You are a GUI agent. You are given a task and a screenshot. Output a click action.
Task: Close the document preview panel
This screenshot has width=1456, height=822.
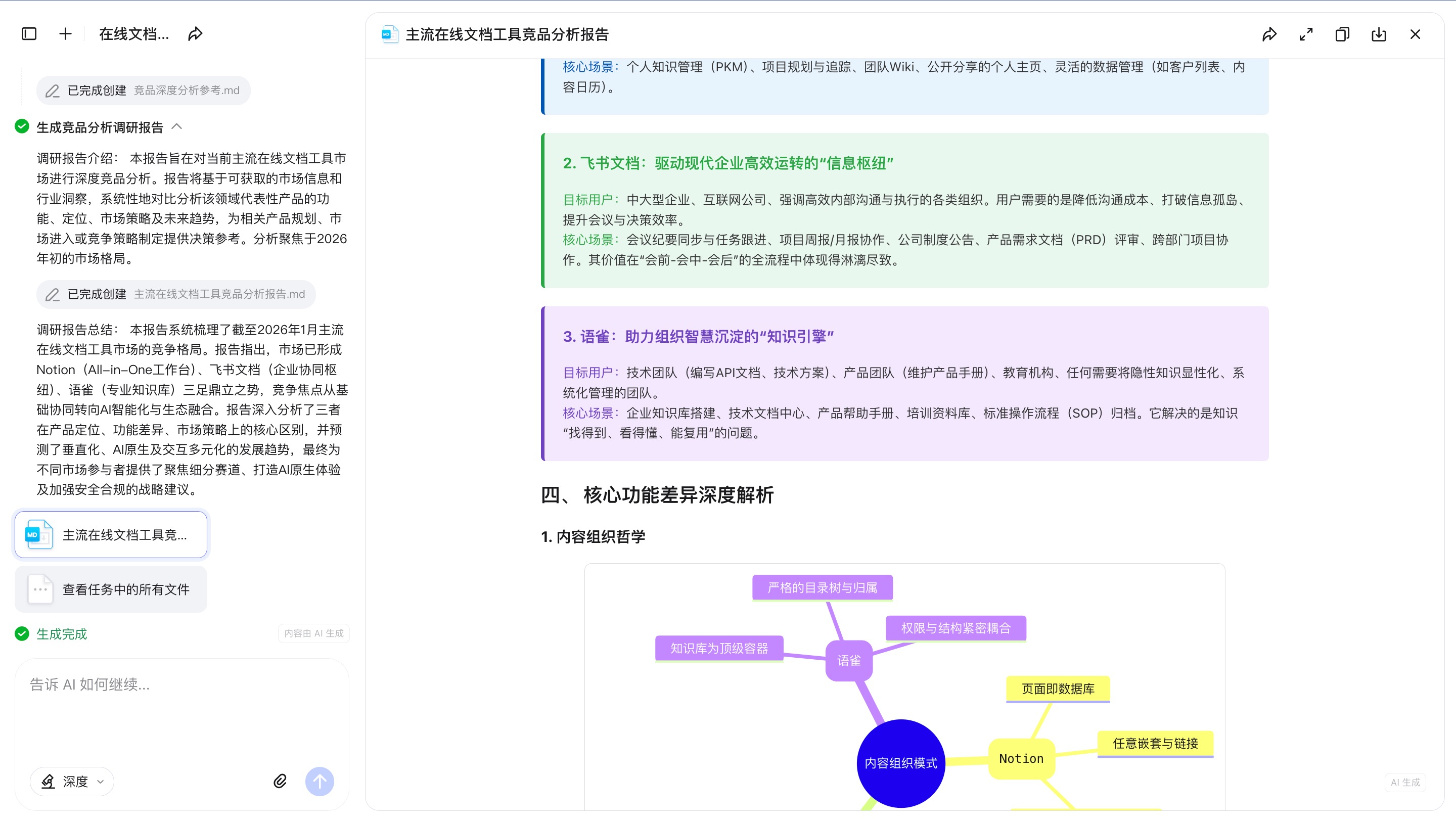(x=1416, y=34)
